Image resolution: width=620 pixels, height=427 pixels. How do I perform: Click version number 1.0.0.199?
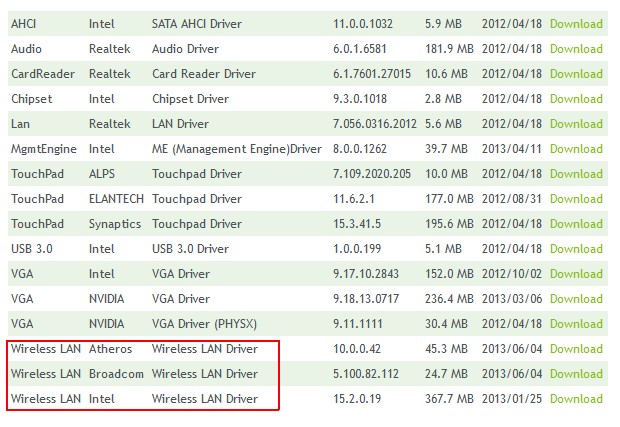tap(357, 249)
